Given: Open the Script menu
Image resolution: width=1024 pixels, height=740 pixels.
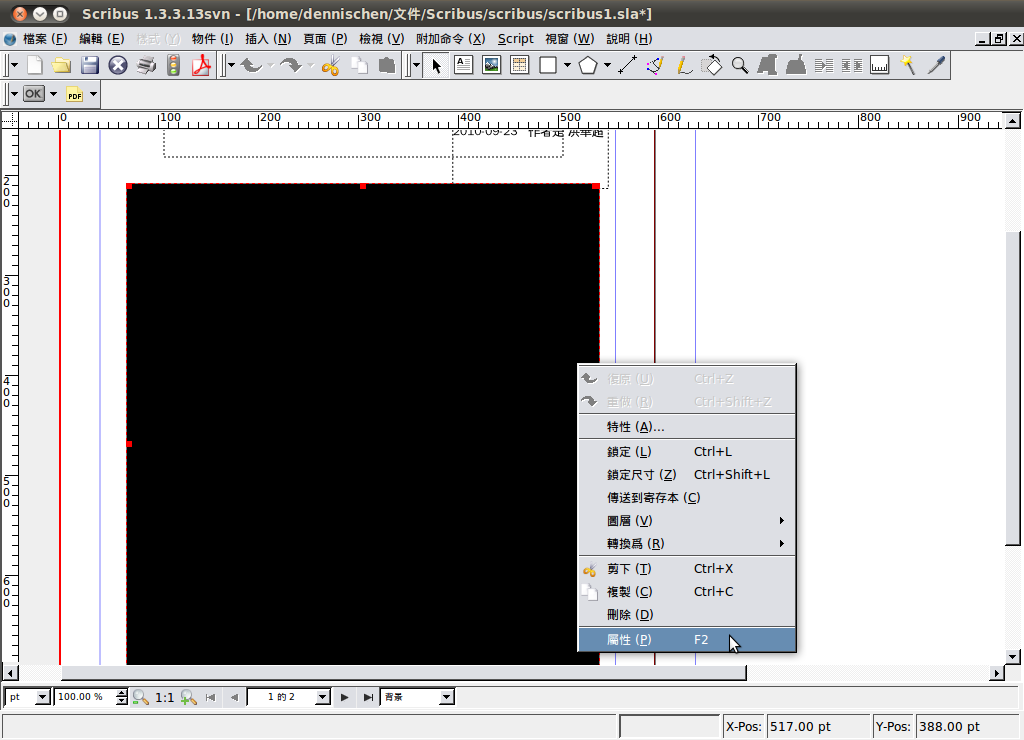Looking at the screenshot, I should click(515, 39).
